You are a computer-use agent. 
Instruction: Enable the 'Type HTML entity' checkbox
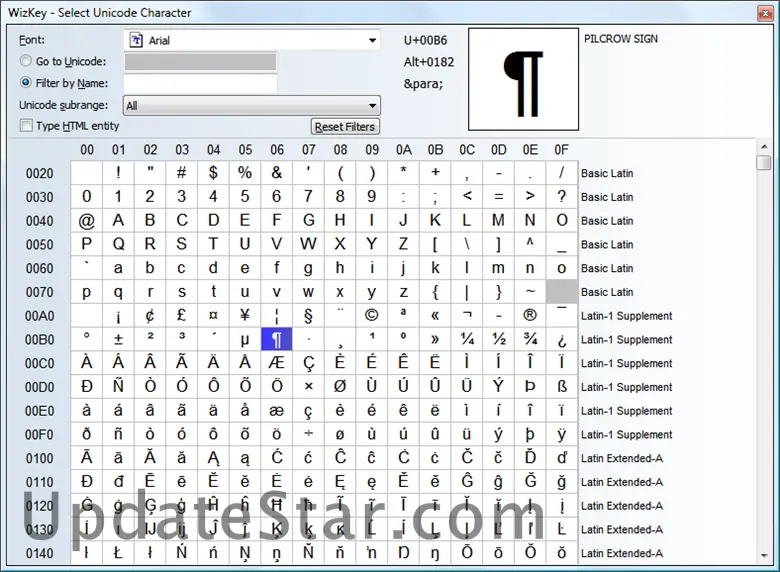[x=26, y=126]
